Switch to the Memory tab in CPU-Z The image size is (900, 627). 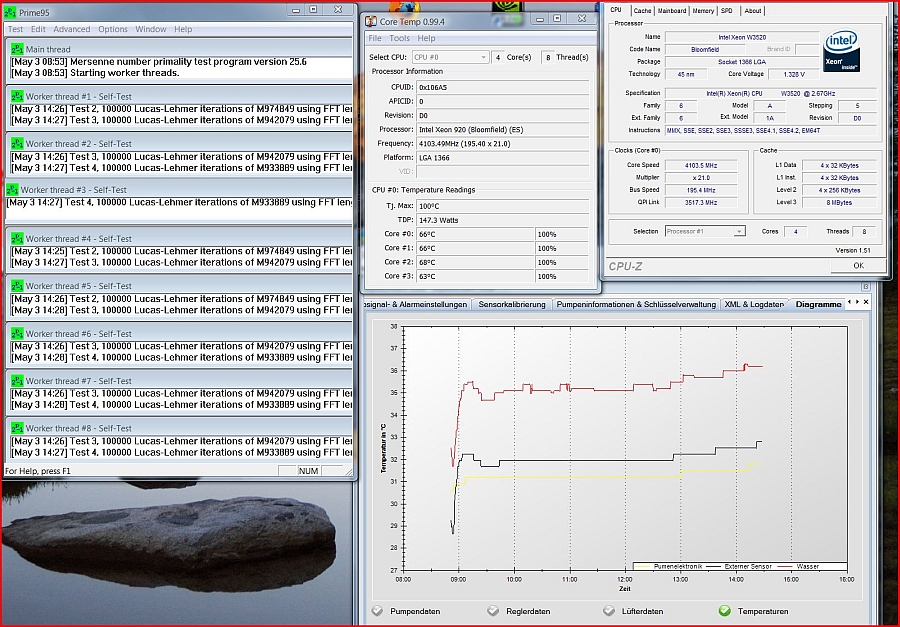pyautogui.click(x=703, y=11)
